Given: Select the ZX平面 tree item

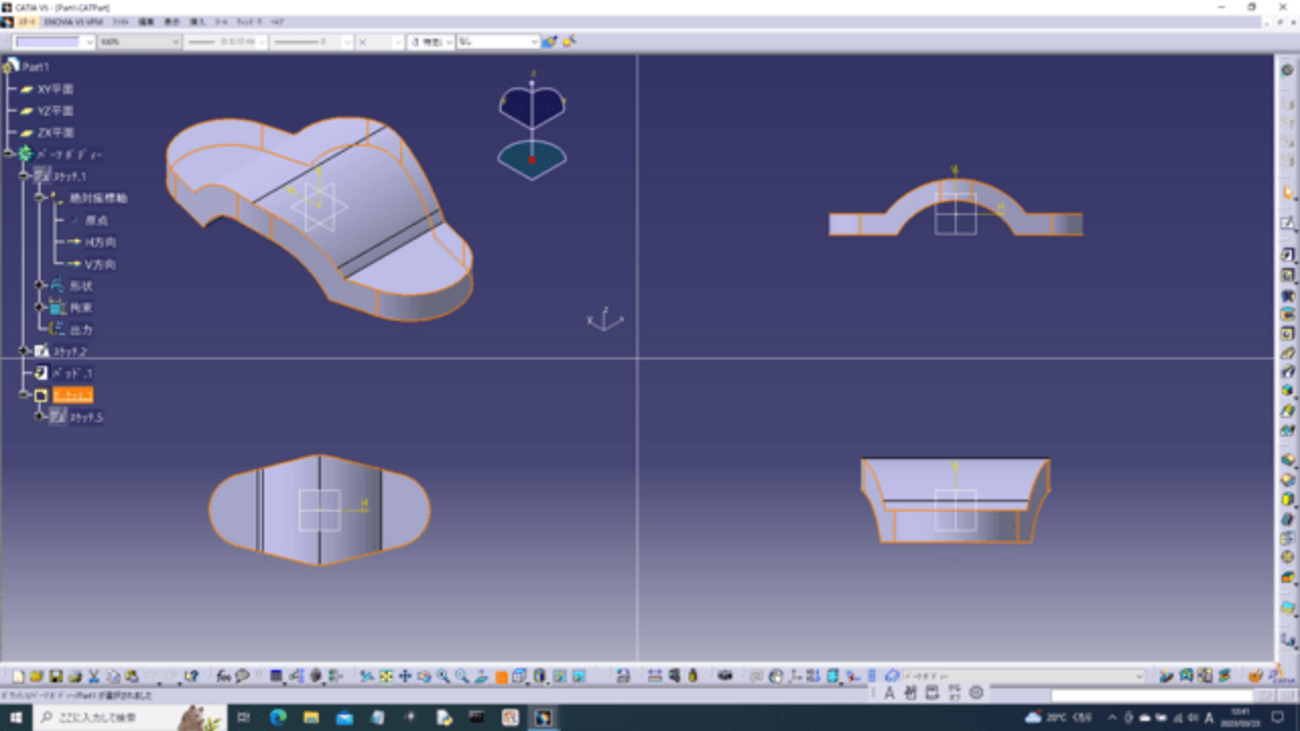Looking at the screenshot, I should [55, 133].
